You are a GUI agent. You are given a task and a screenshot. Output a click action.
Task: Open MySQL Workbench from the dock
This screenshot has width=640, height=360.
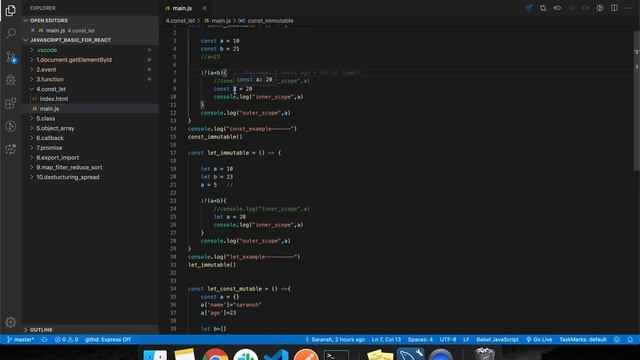click(410, 354)
